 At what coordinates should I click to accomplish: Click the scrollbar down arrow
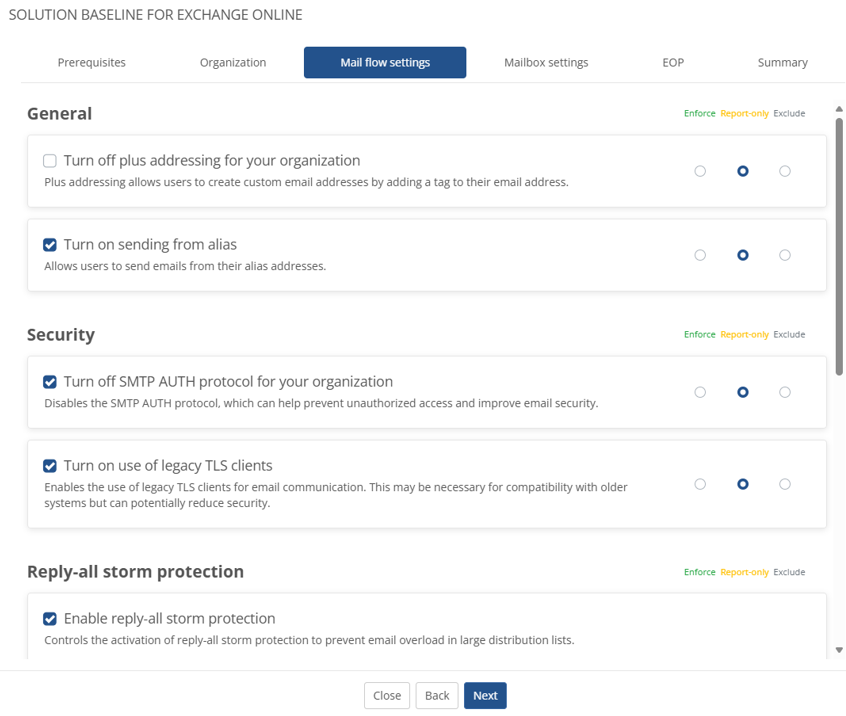tap(839, 650)
